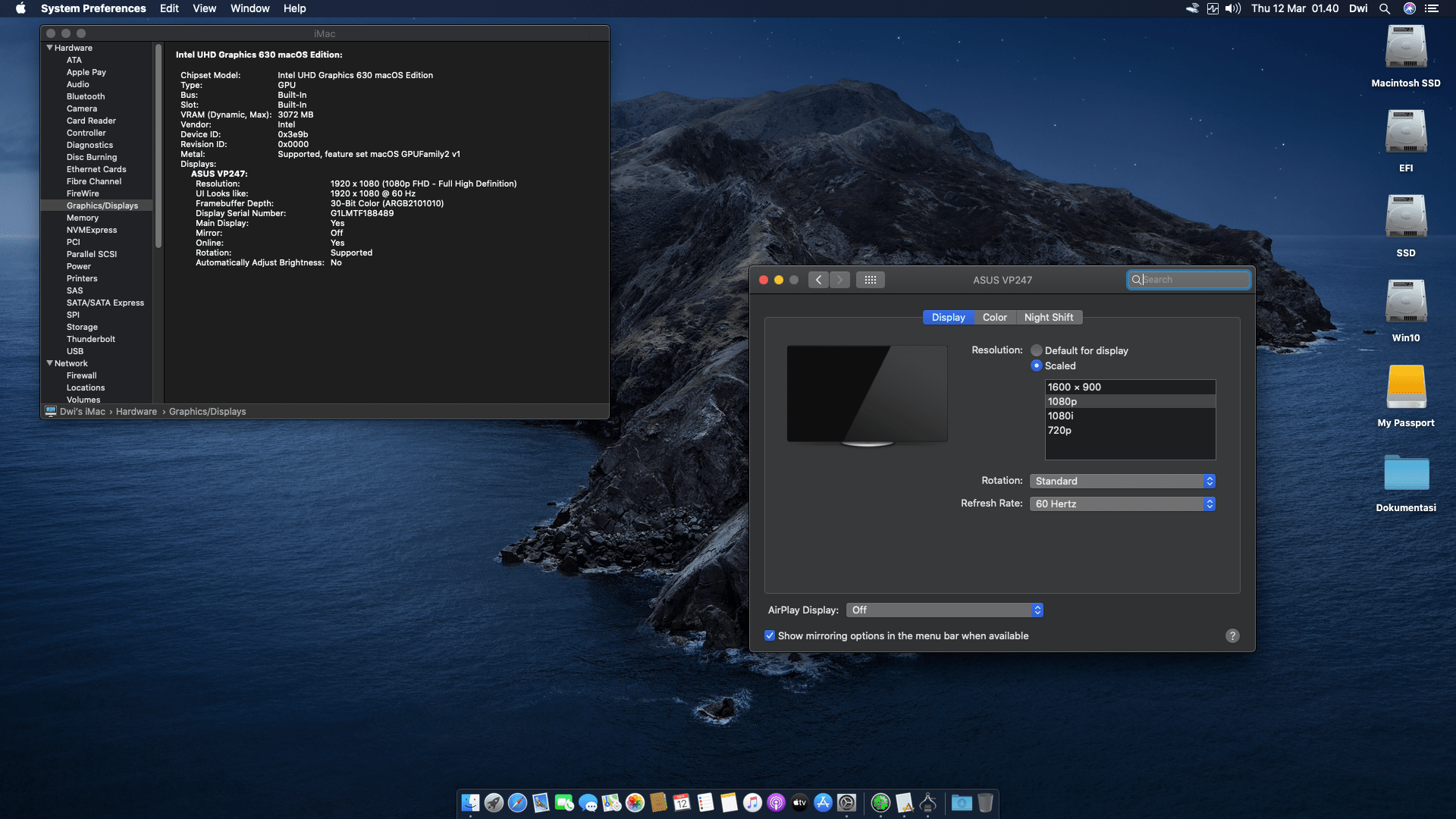
Task: Open the Window menu
Action: (x=249, y=8)
